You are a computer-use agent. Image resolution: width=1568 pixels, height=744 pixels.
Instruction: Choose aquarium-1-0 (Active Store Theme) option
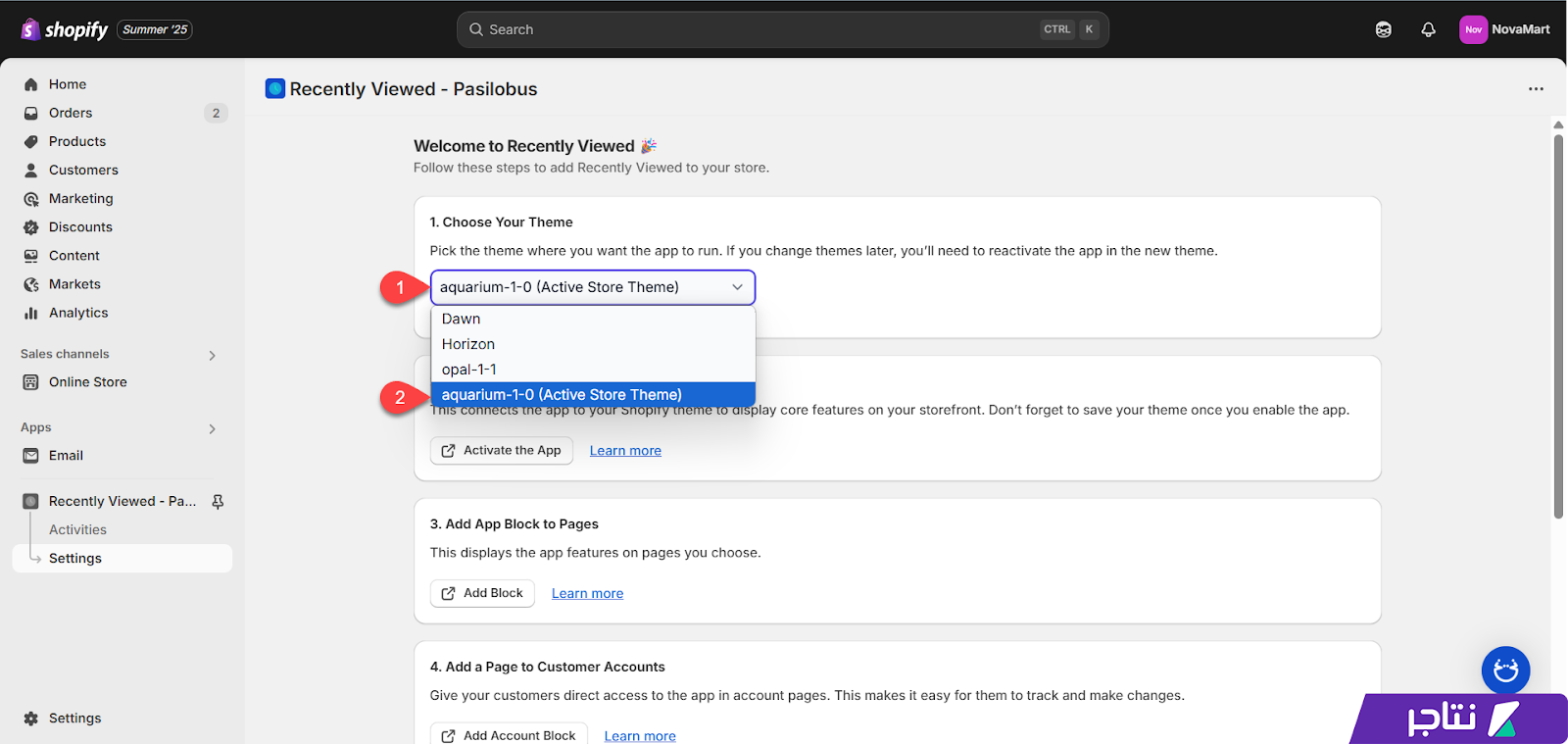pyautogui.click(x=593, y=394)
